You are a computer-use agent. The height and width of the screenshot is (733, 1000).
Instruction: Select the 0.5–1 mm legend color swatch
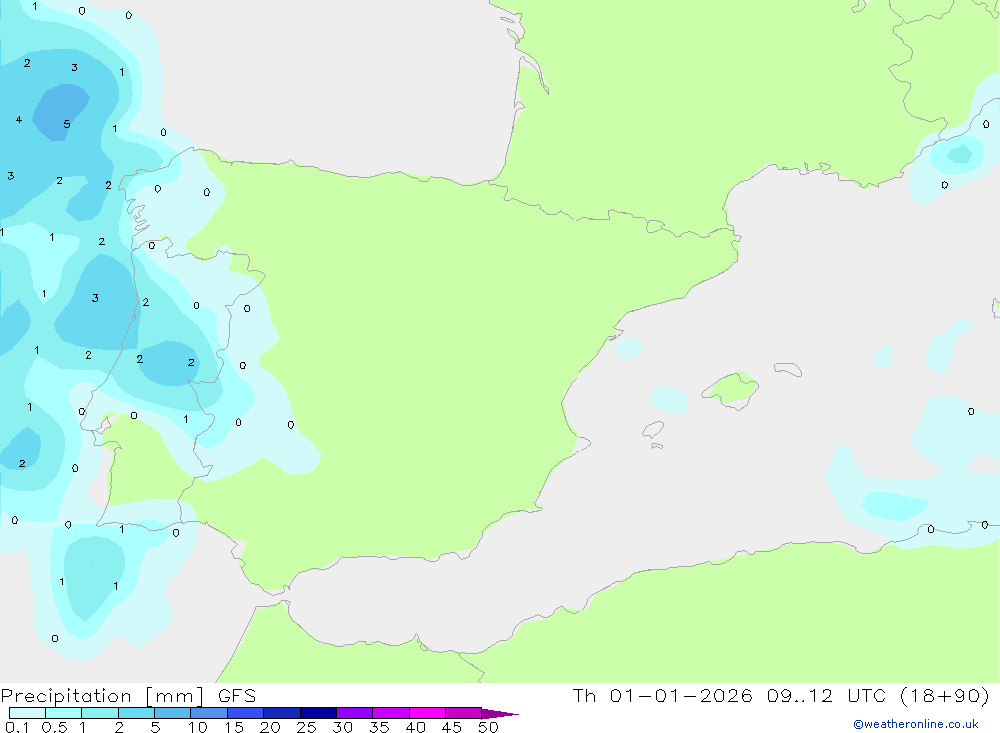(x=64, y=713)
